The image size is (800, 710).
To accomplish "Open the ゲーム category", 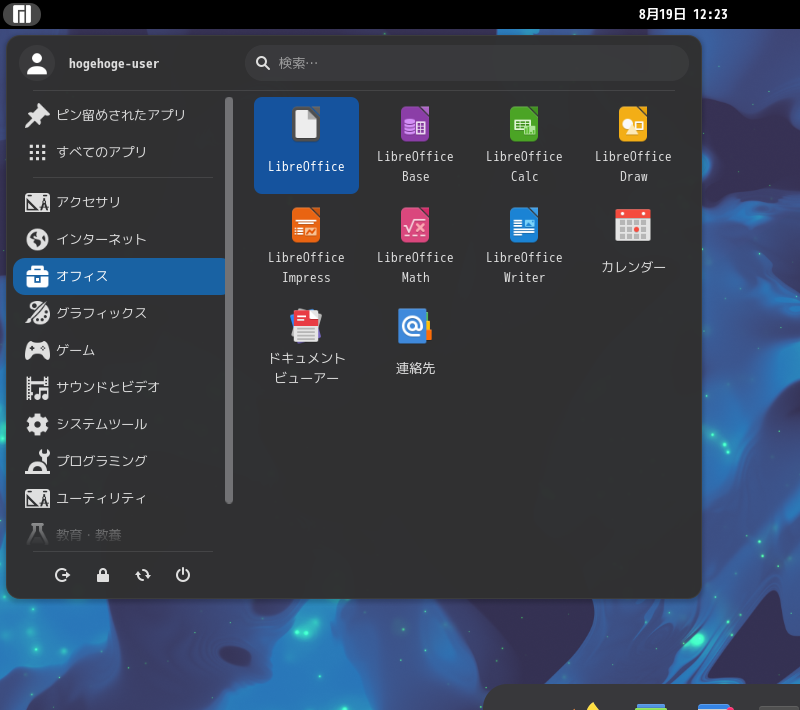I will [x=119, y=350].
